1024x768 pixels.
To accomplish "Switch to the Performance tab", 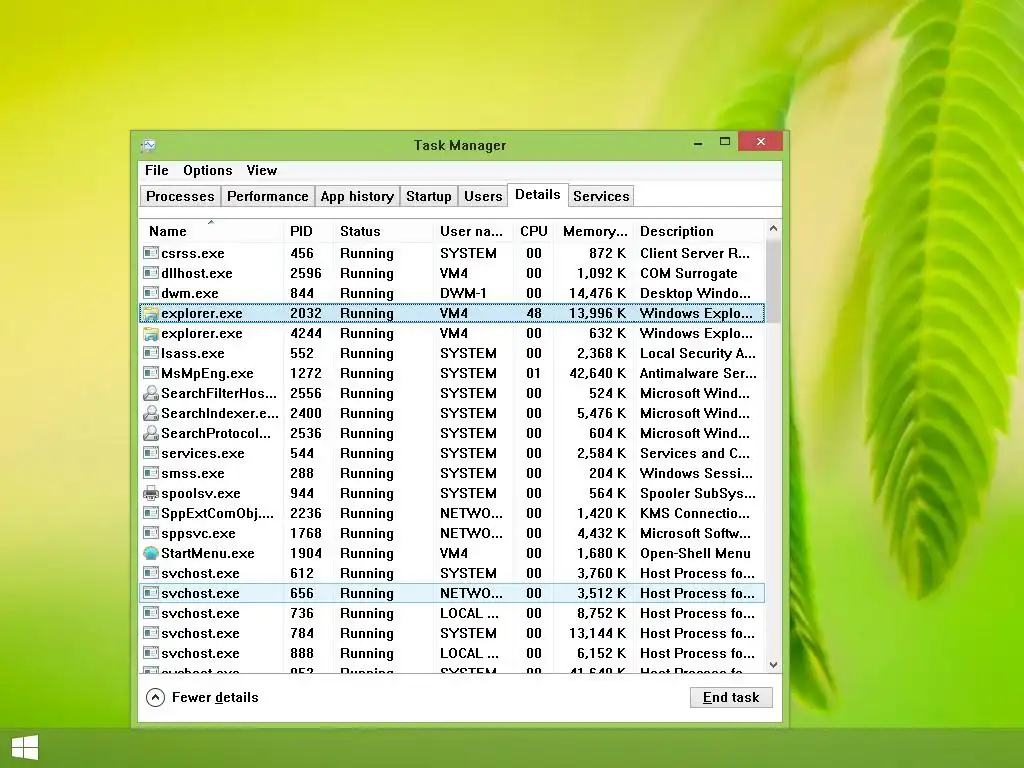I will [268, 196].
